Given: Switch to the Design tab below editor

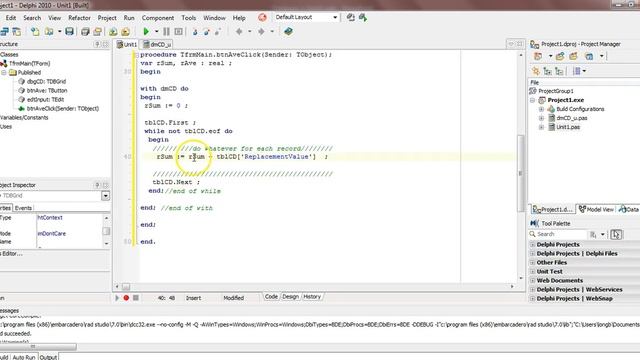Looking at the screenshot, I should pos(291,297).
